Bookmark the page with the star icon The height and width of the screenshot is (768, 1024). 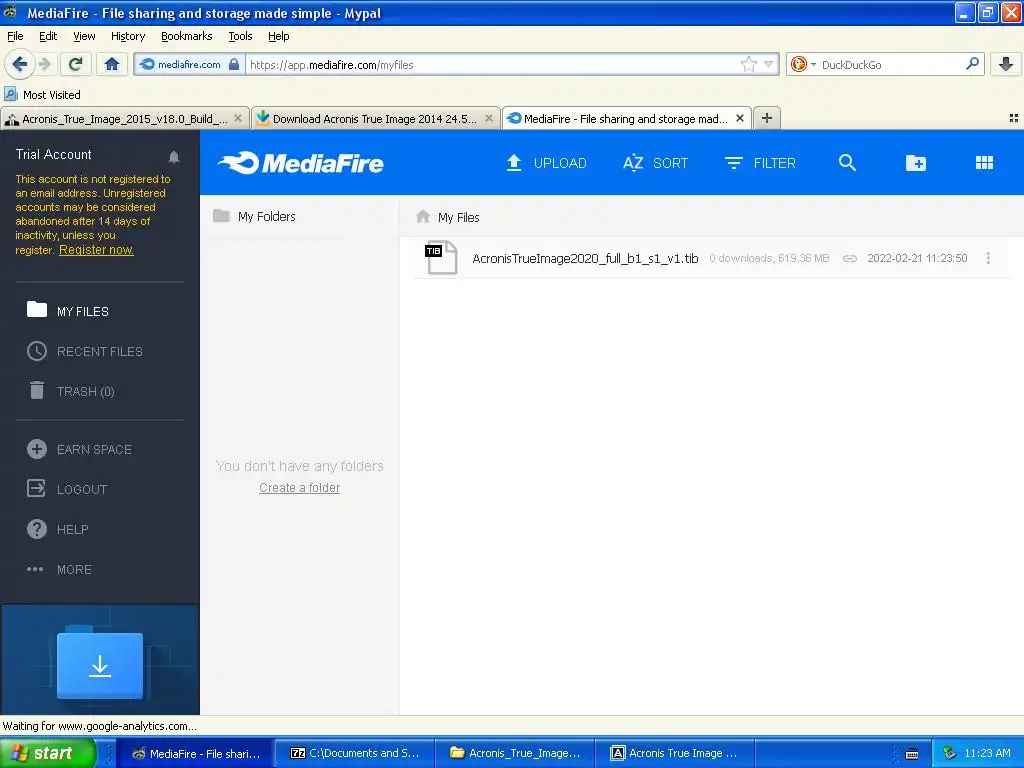748,64
